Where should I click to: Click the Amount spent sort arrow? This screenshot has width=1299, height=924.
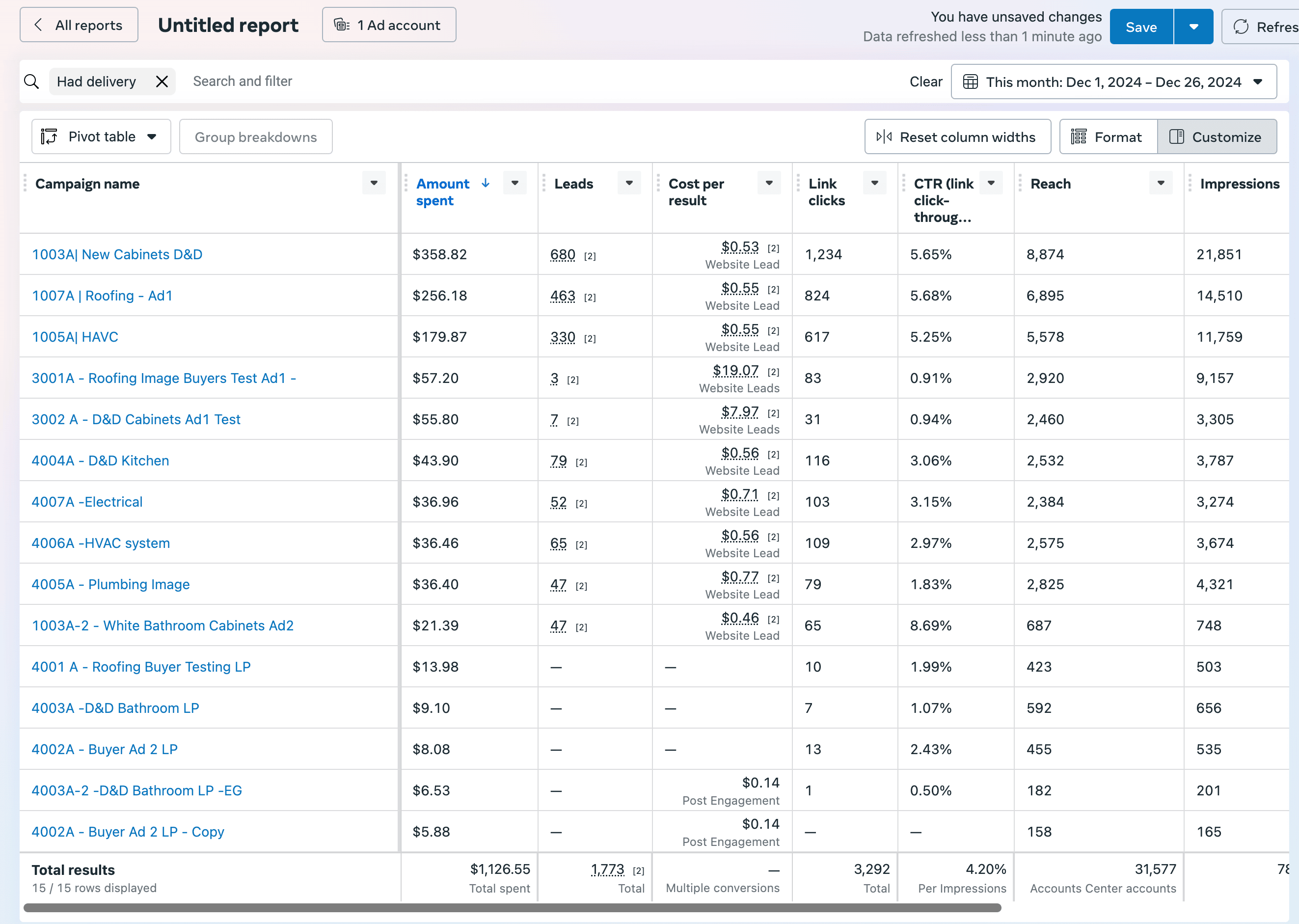(486, 183)
